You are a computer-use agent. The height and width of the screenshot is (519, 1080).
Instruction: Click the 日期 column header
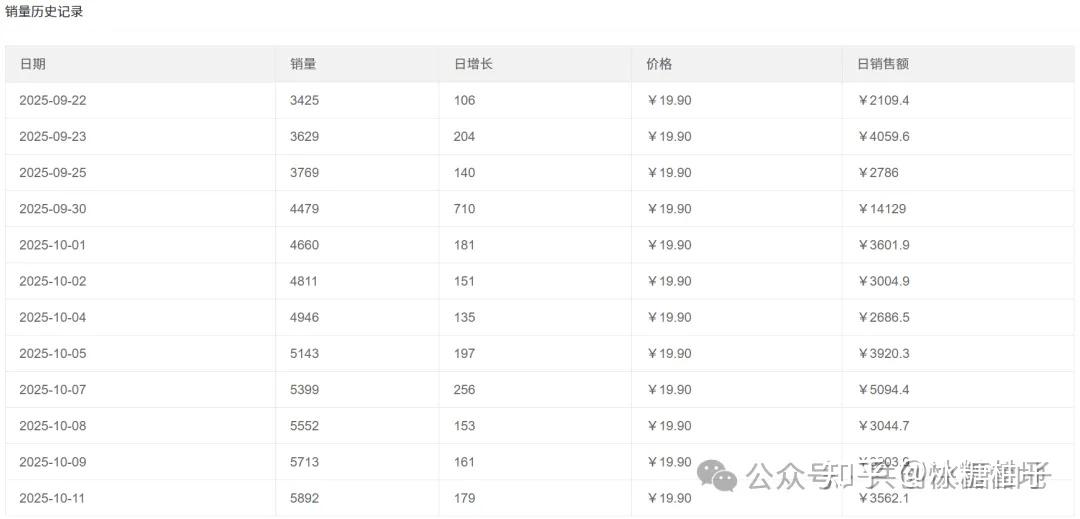pos(33,64)
